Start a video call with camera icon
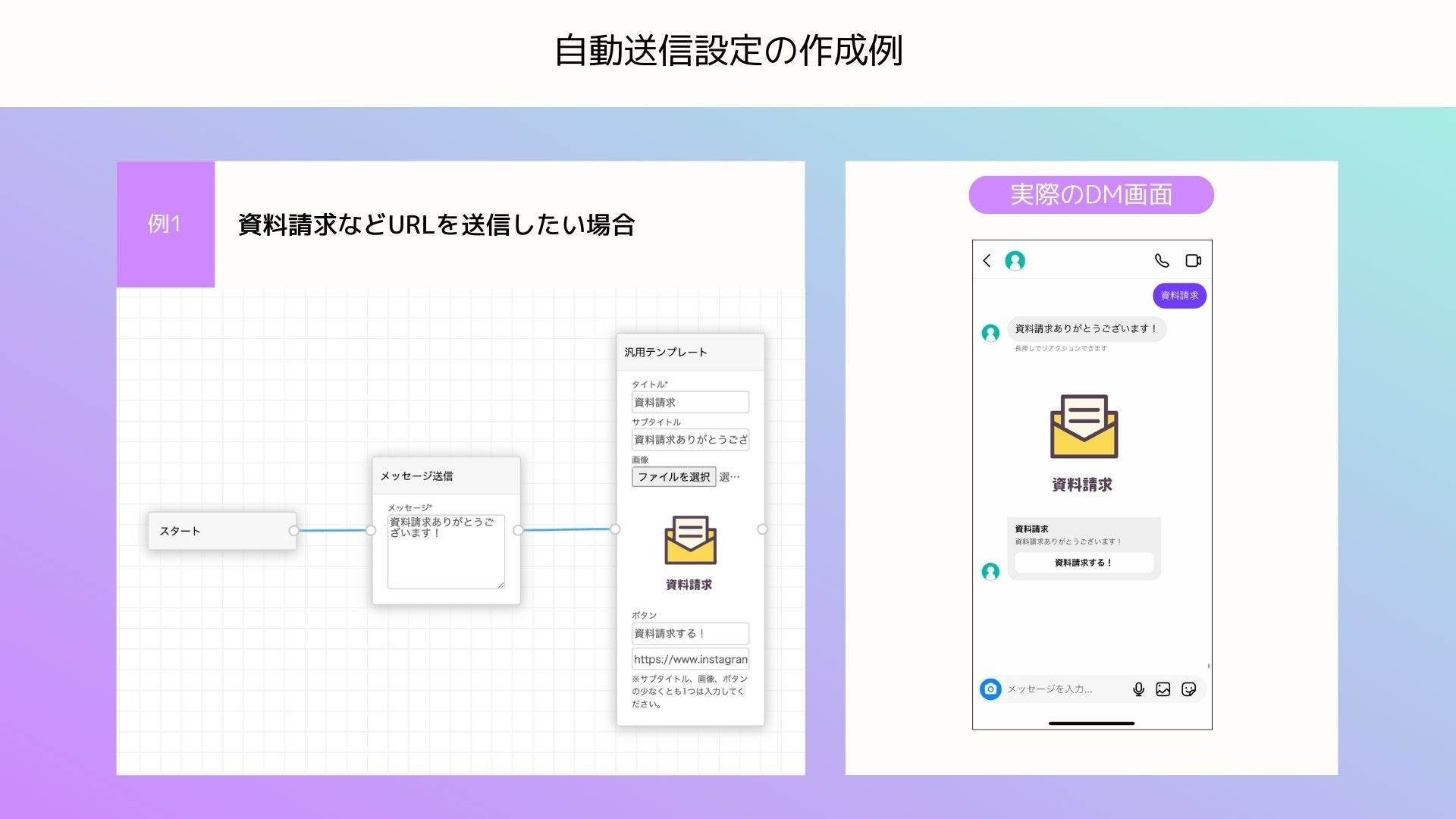The height and width of the screenshot is (819, 1456). pyautogui.click(x=1193, y=261)
